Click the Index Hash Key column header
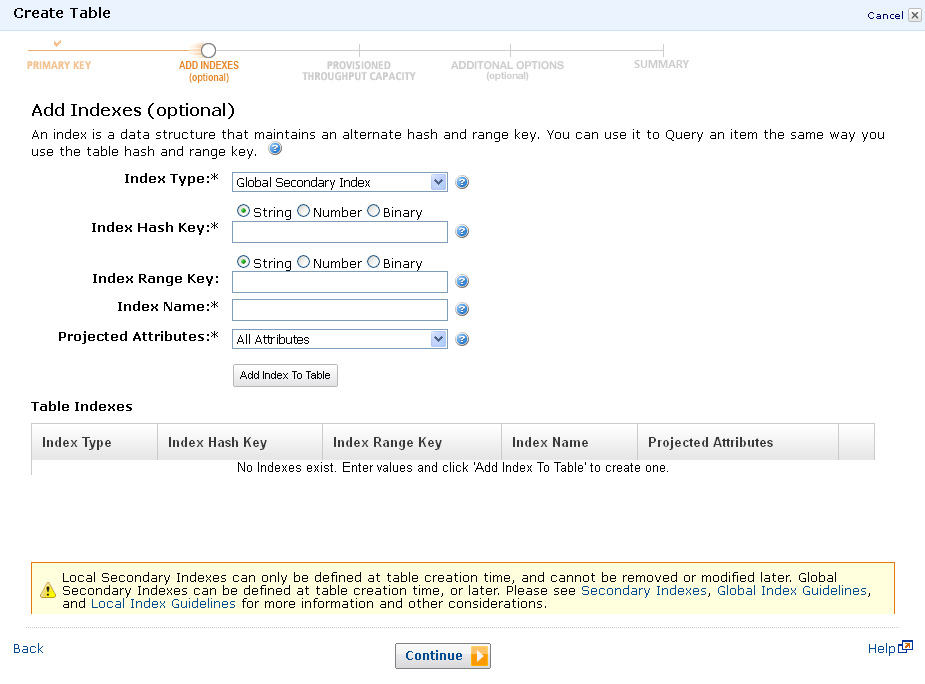Image resolution: width=925 pixels, height=684 pixels. tap(240, 442)
